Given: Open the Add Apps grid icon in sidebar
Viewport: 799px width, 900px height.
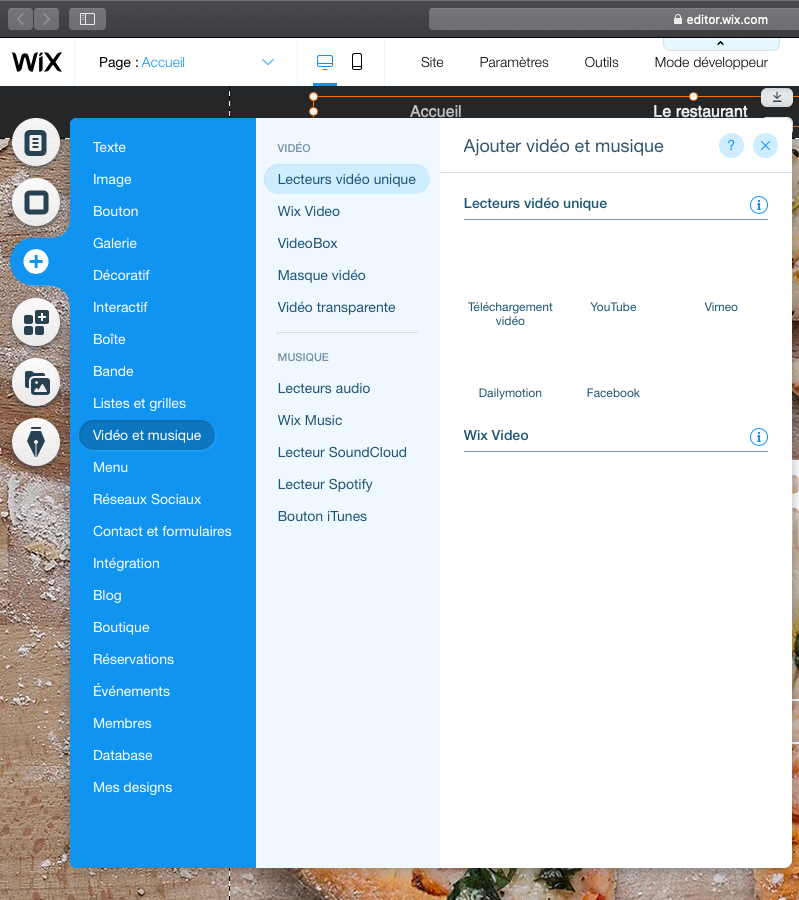Looking at the screenshot, I should pos(36,322).
